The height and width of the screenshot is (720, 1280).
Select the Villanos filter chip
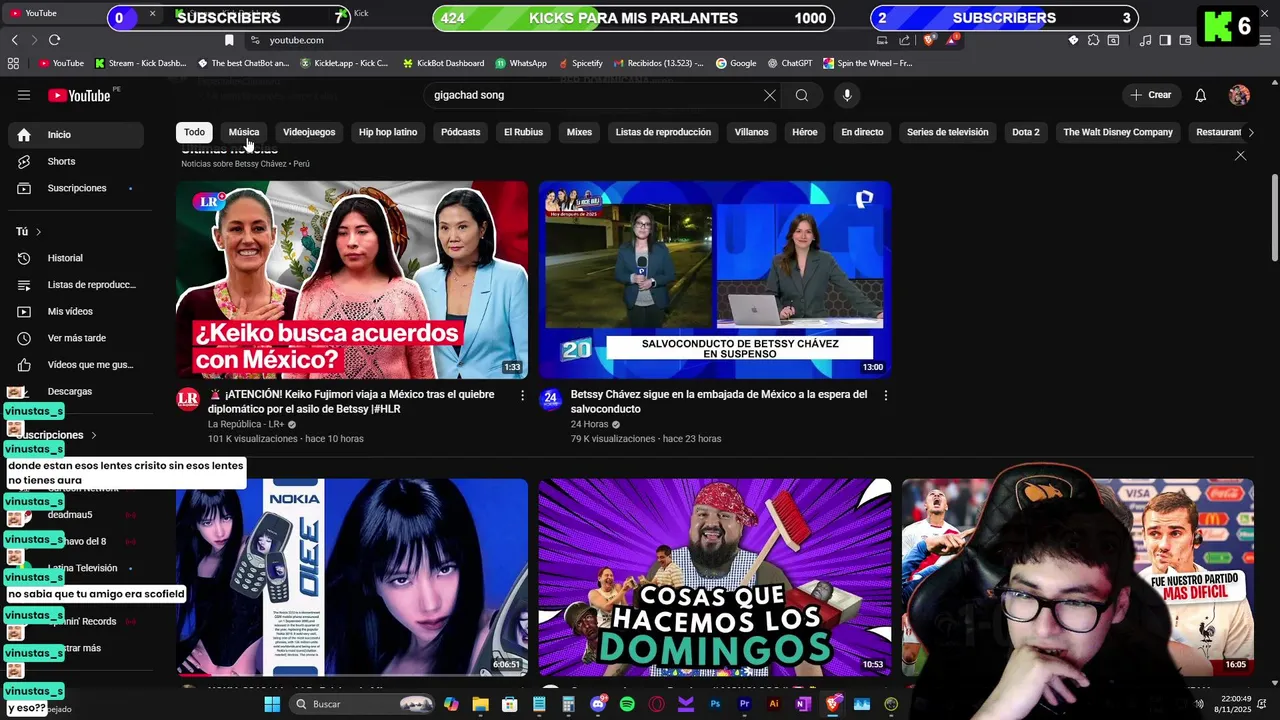pos(751,132)
